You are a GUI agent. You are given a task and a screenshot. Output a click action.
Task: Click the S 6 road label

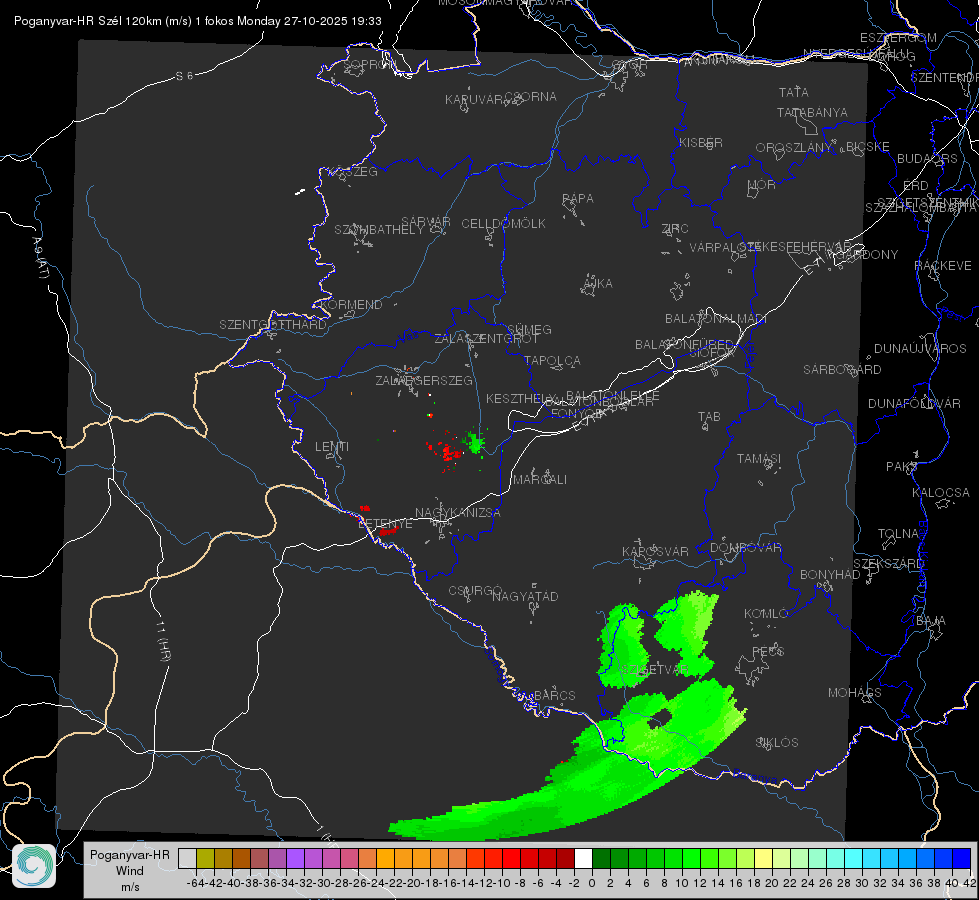(x=184, y=76)
